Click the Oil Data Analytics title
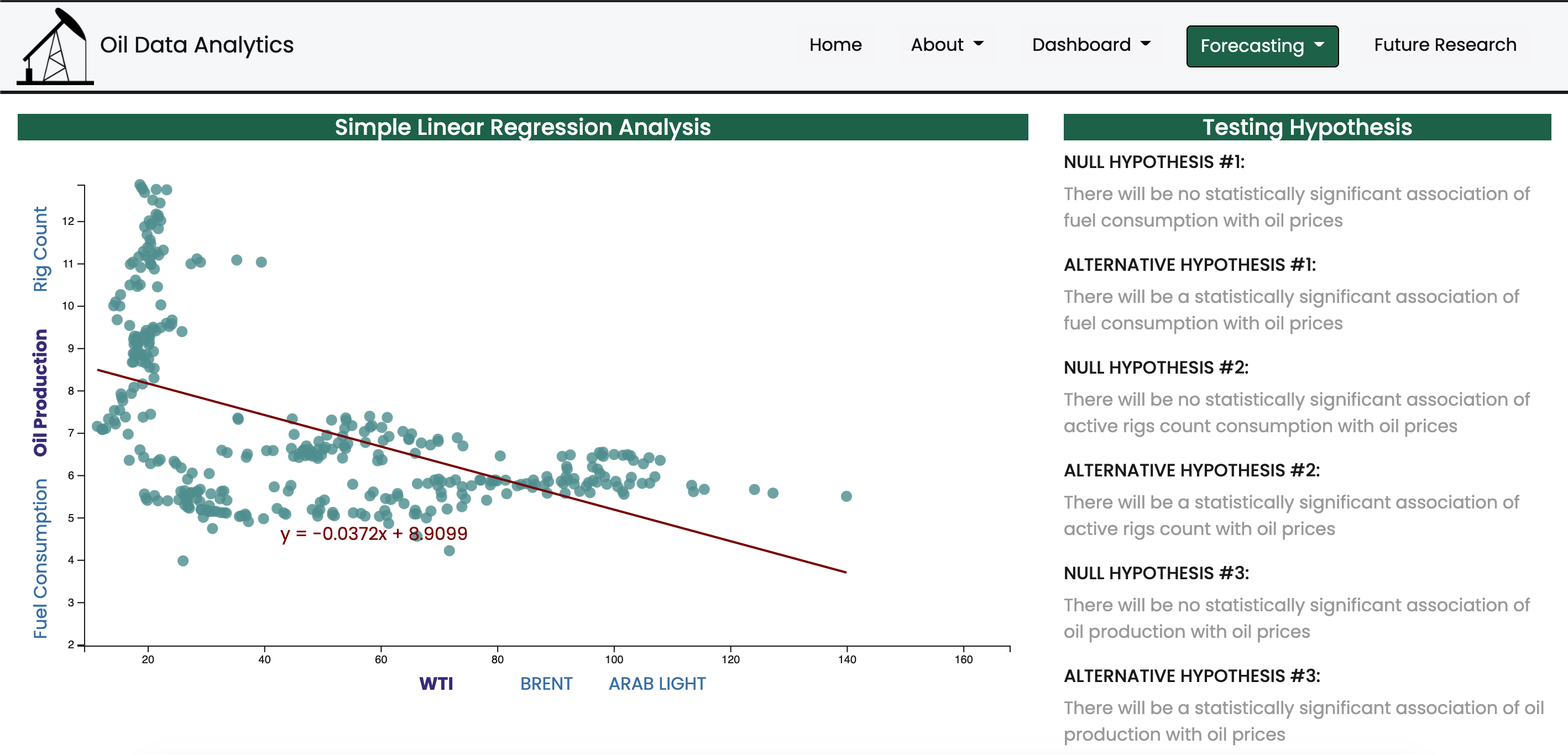Viewport: 1568px width, 755px height. pos(197,45)
